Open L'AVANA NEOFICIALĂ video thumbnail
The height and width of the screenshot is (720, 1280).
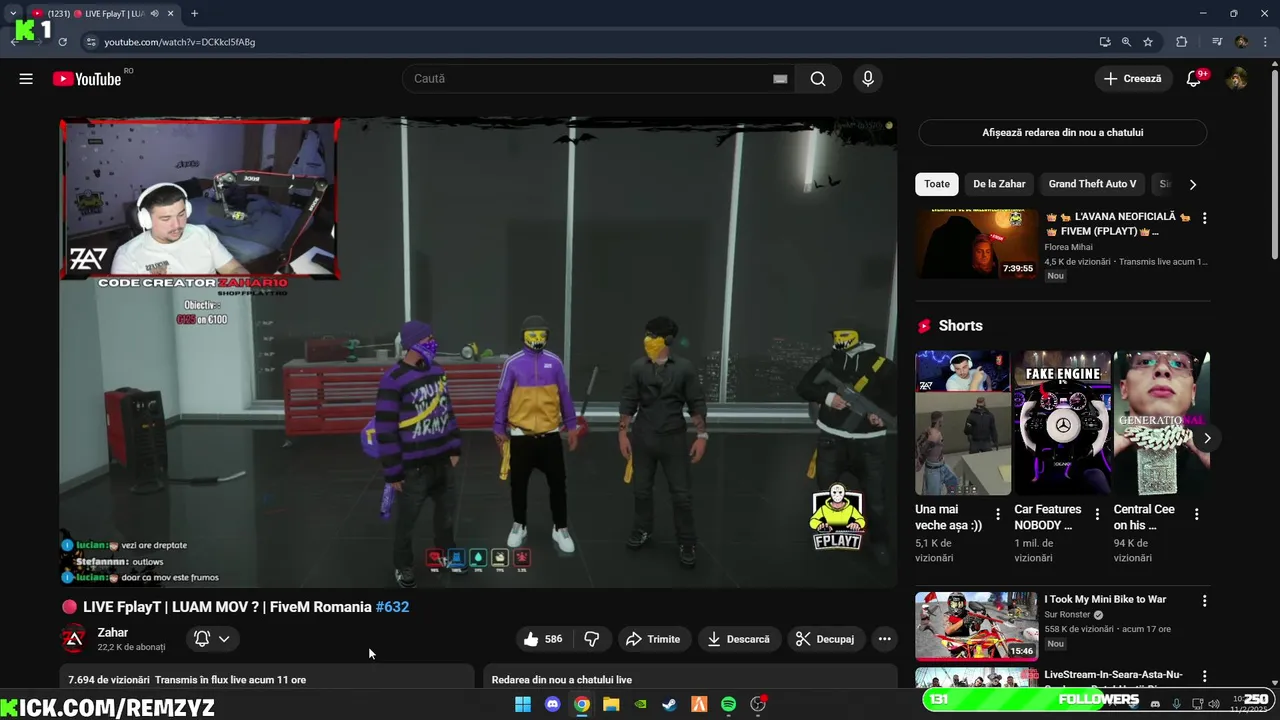point(977,244)
